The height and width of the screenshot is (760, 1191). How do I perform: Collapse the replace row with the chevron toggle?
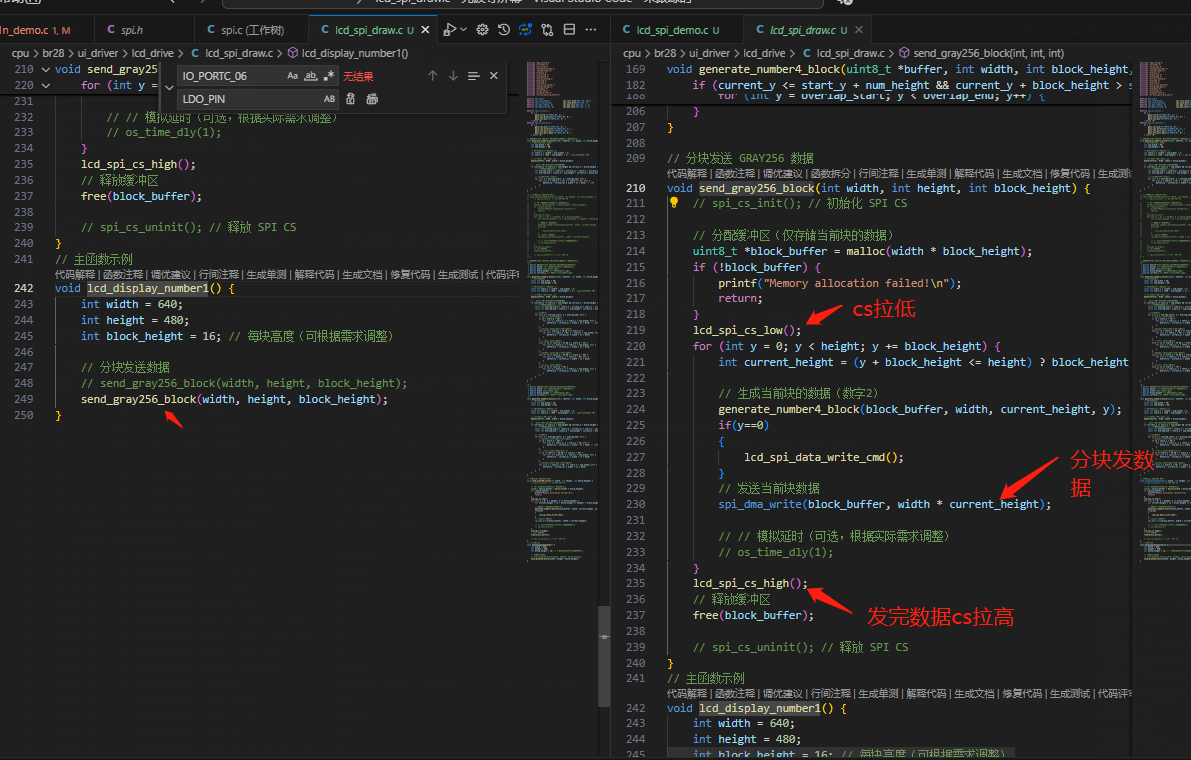[x=169, y=87]
